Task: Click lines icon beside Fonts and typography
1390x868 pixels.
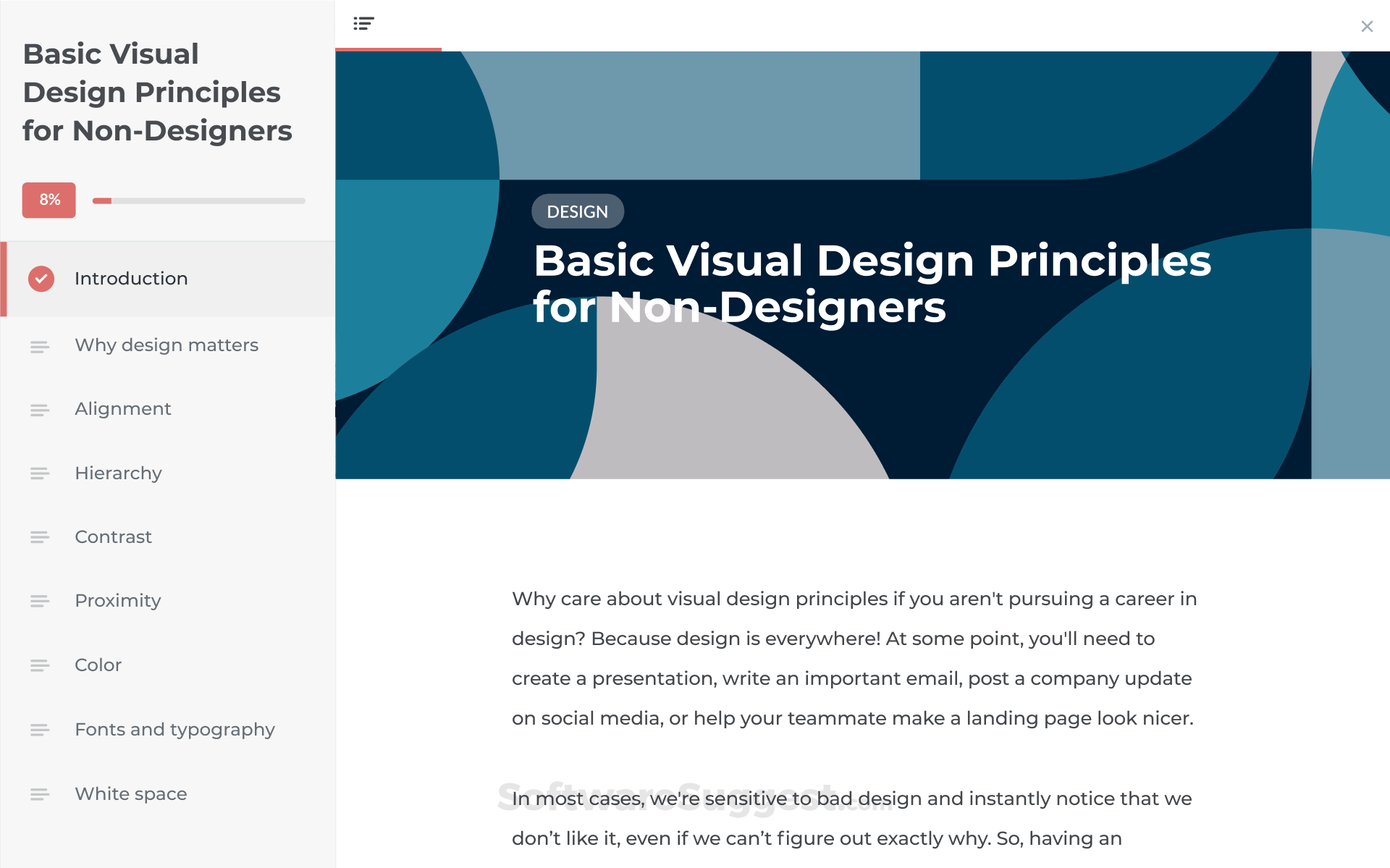Action: 40,730
